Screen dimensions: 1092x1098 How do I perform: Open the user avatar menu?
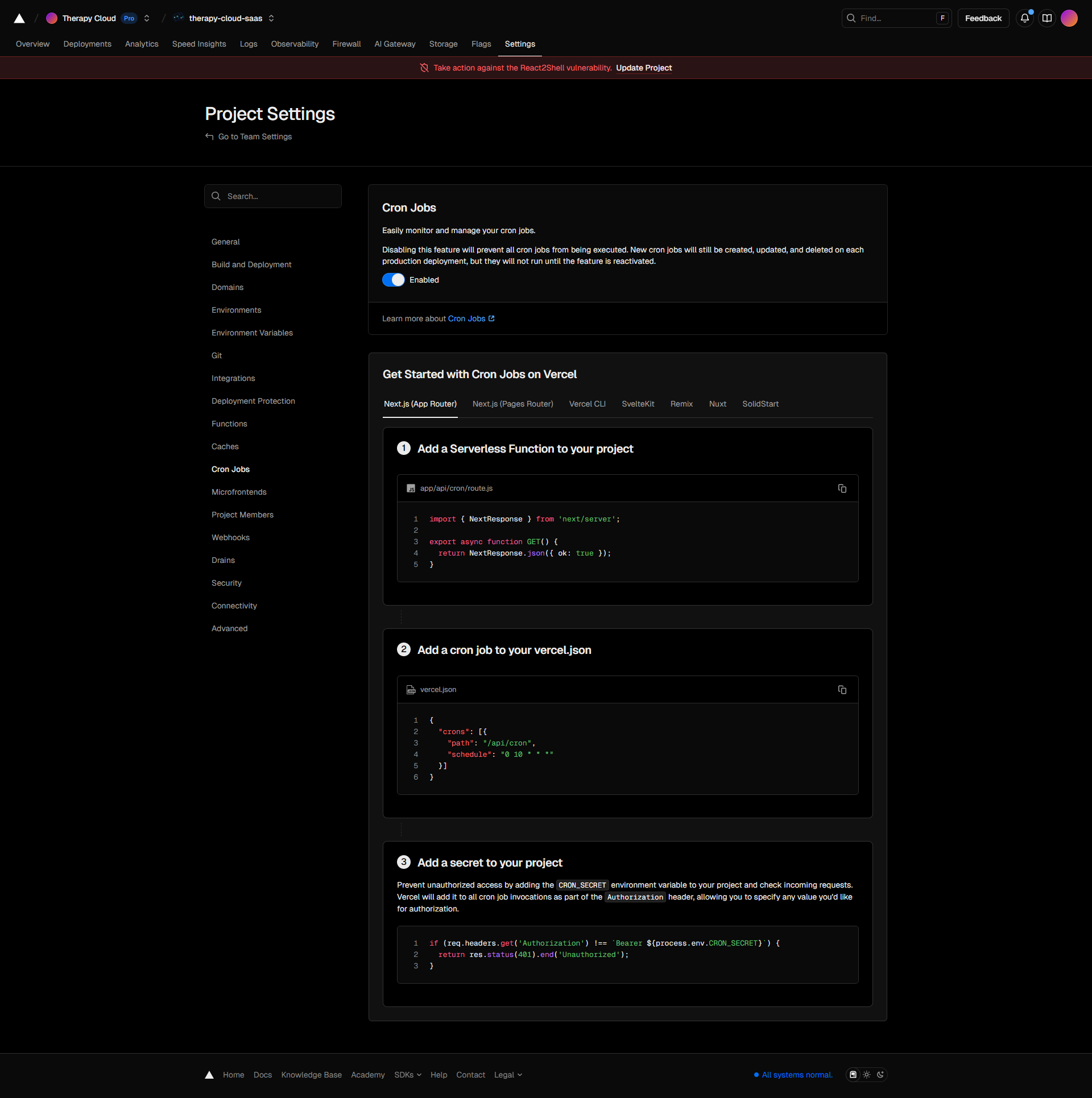pyautogui.click(x=1069, y=18)
